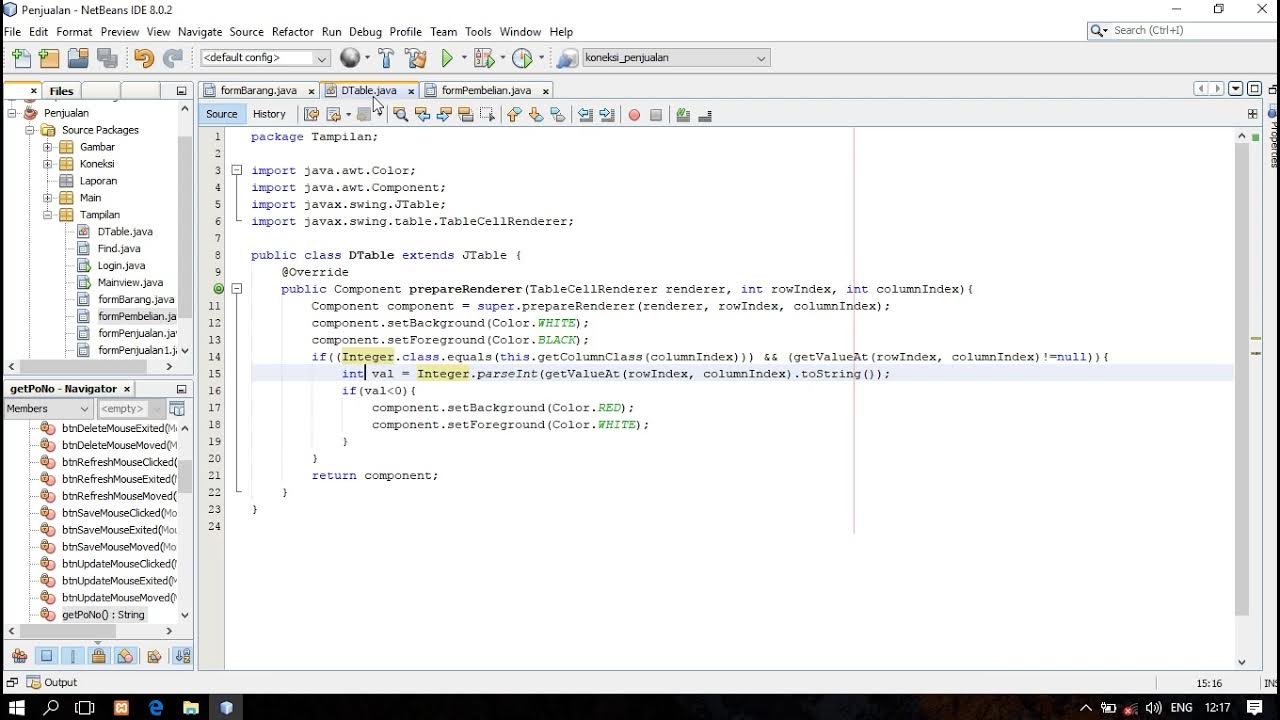Click Find Previous Occurrence icon

[x=423, y=115]
